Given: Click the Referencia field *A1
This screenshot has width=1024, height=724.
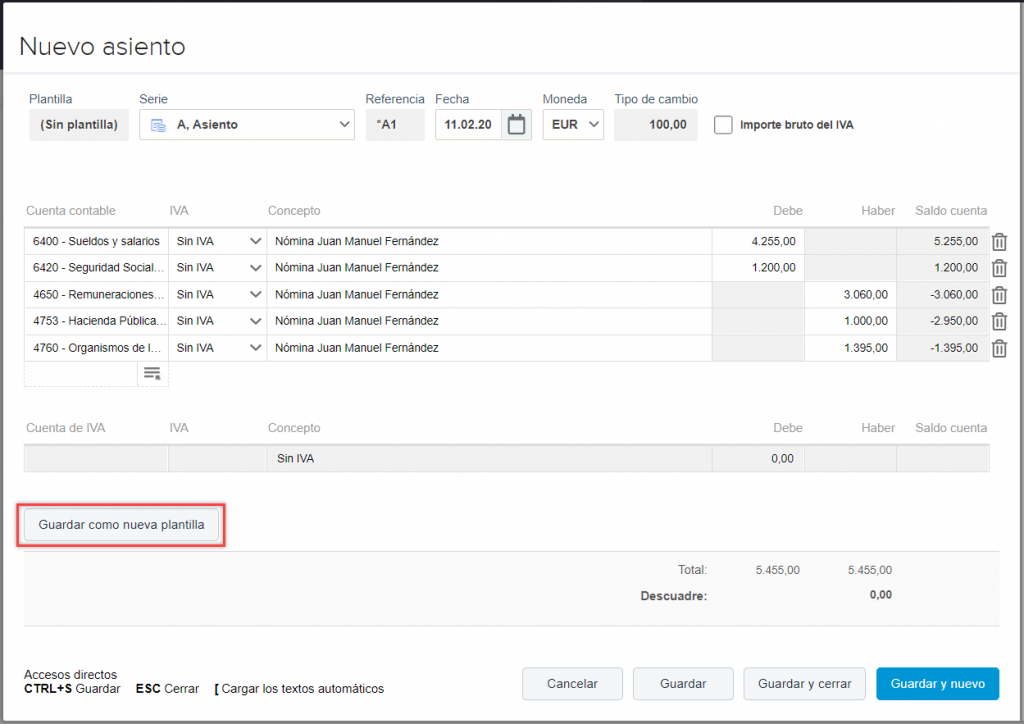Looking at the screenshot, I should pyautogui.click(x=395, y=125).
